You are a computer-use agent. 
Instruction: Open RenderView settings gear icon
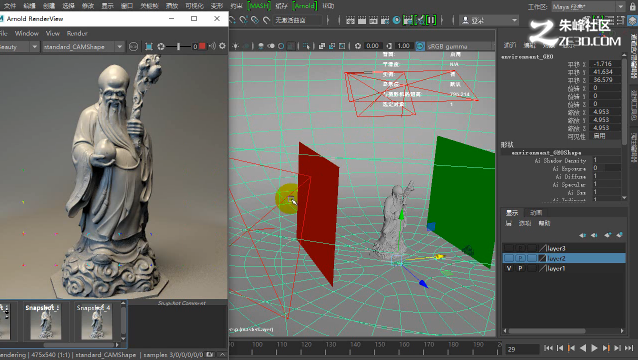point(222,46)
